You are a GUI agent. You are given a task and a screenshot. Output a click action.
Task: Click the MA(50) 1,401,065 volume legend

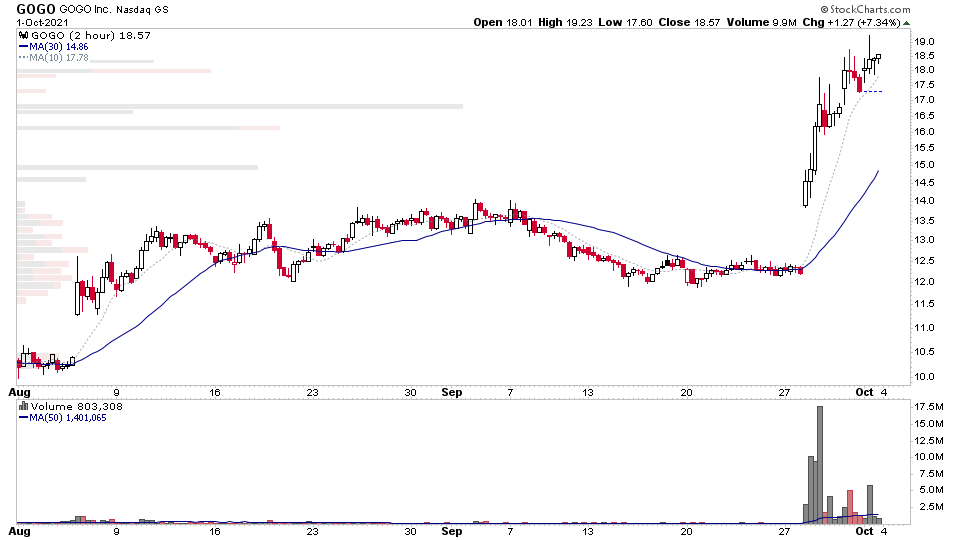click(62, 418)
